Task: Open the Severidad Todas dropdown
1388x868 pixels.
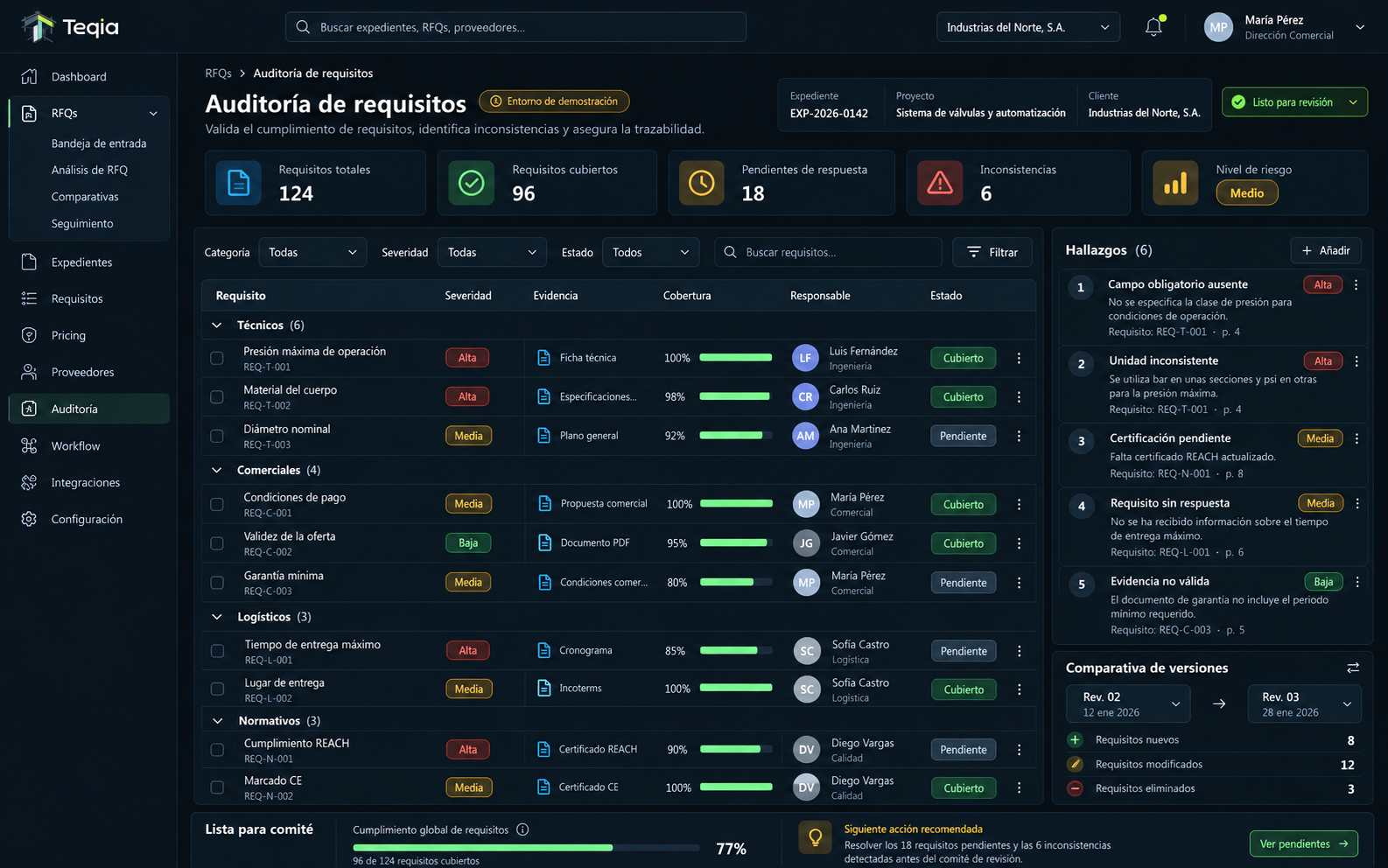Action: (492, 252)
